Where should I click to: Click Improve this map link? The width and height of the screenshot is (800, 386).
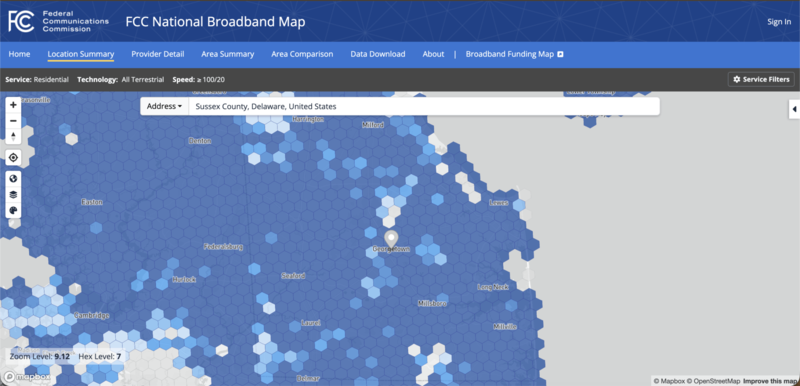click(769, 381)
